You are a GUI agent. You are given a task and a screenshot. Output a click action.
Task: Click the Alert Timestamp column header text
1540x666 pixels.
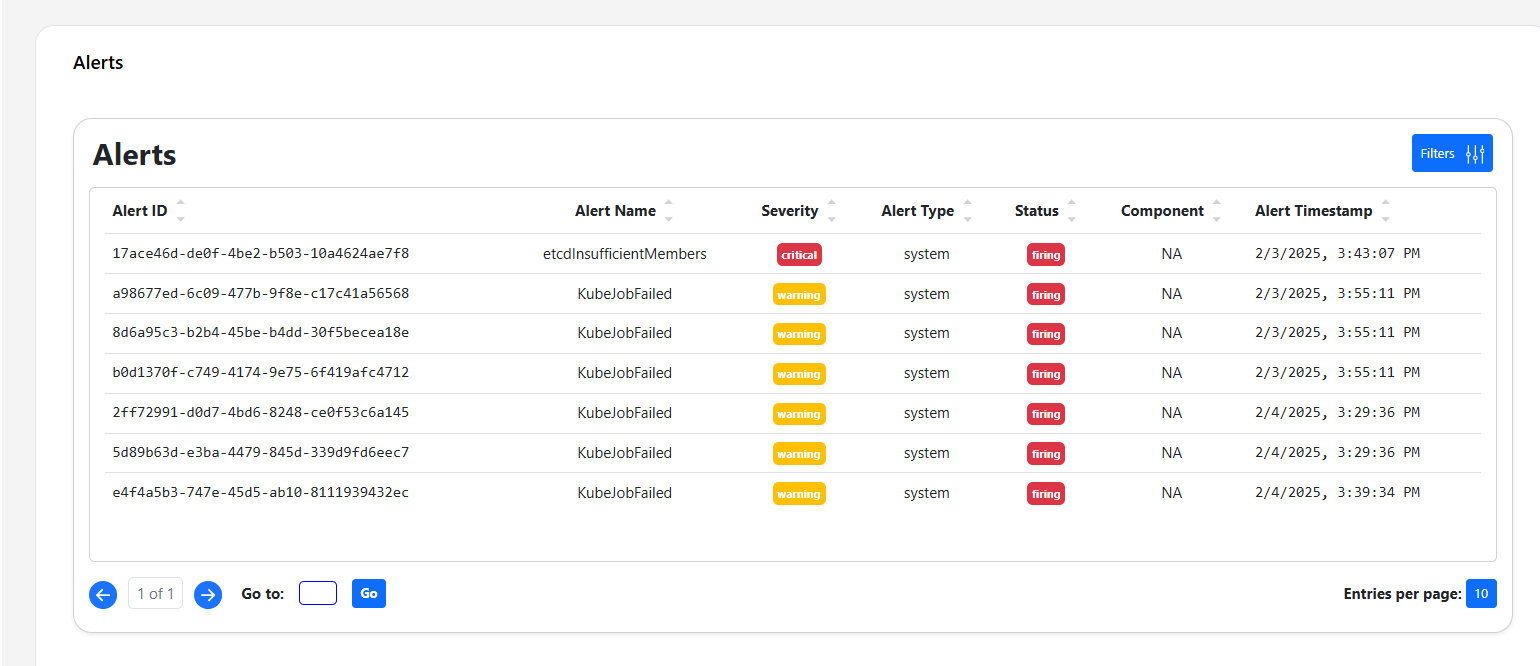pos(1314,211)
